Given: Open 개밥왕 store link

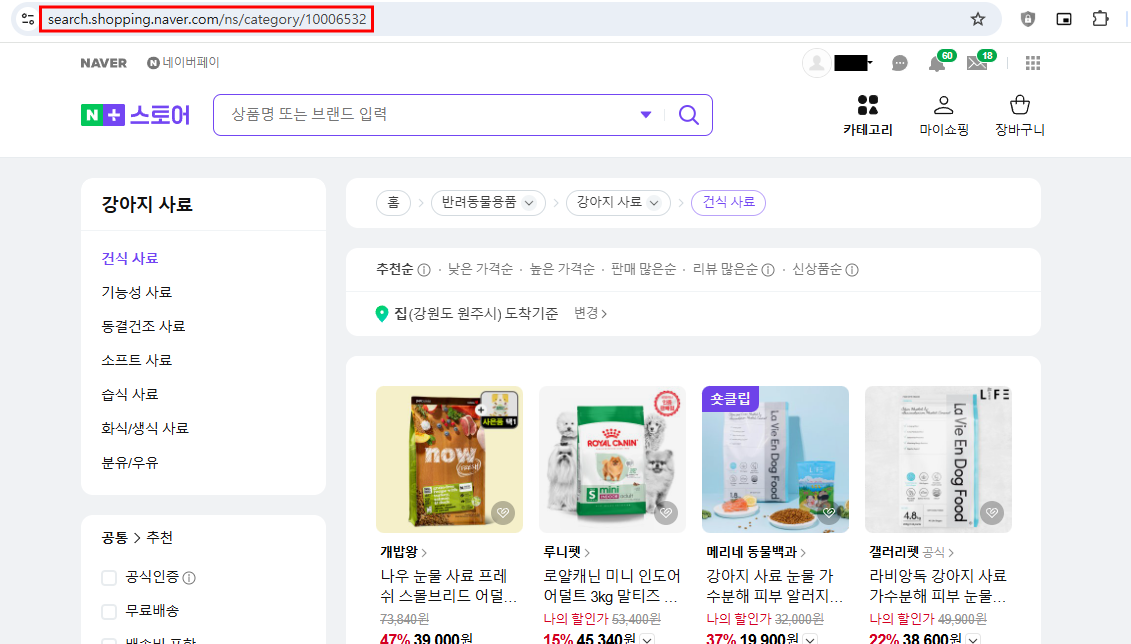Looking at the screenshot, I should pos(404,552).
